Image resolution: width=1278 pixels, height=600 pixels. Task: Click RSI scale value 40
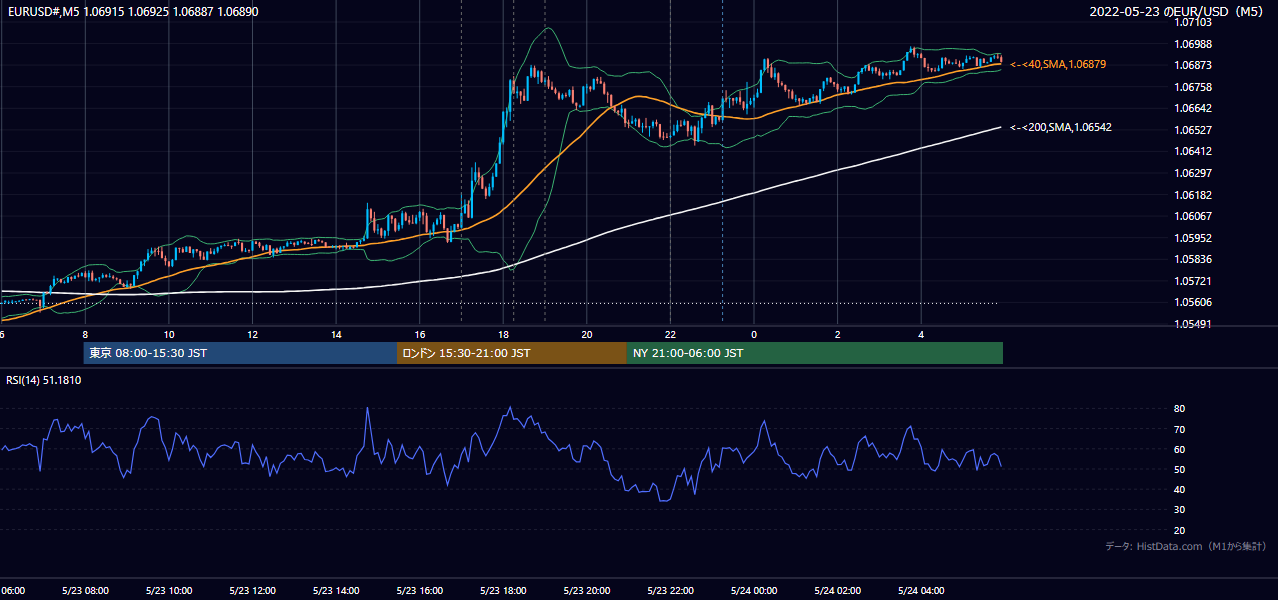[1180, 489]
